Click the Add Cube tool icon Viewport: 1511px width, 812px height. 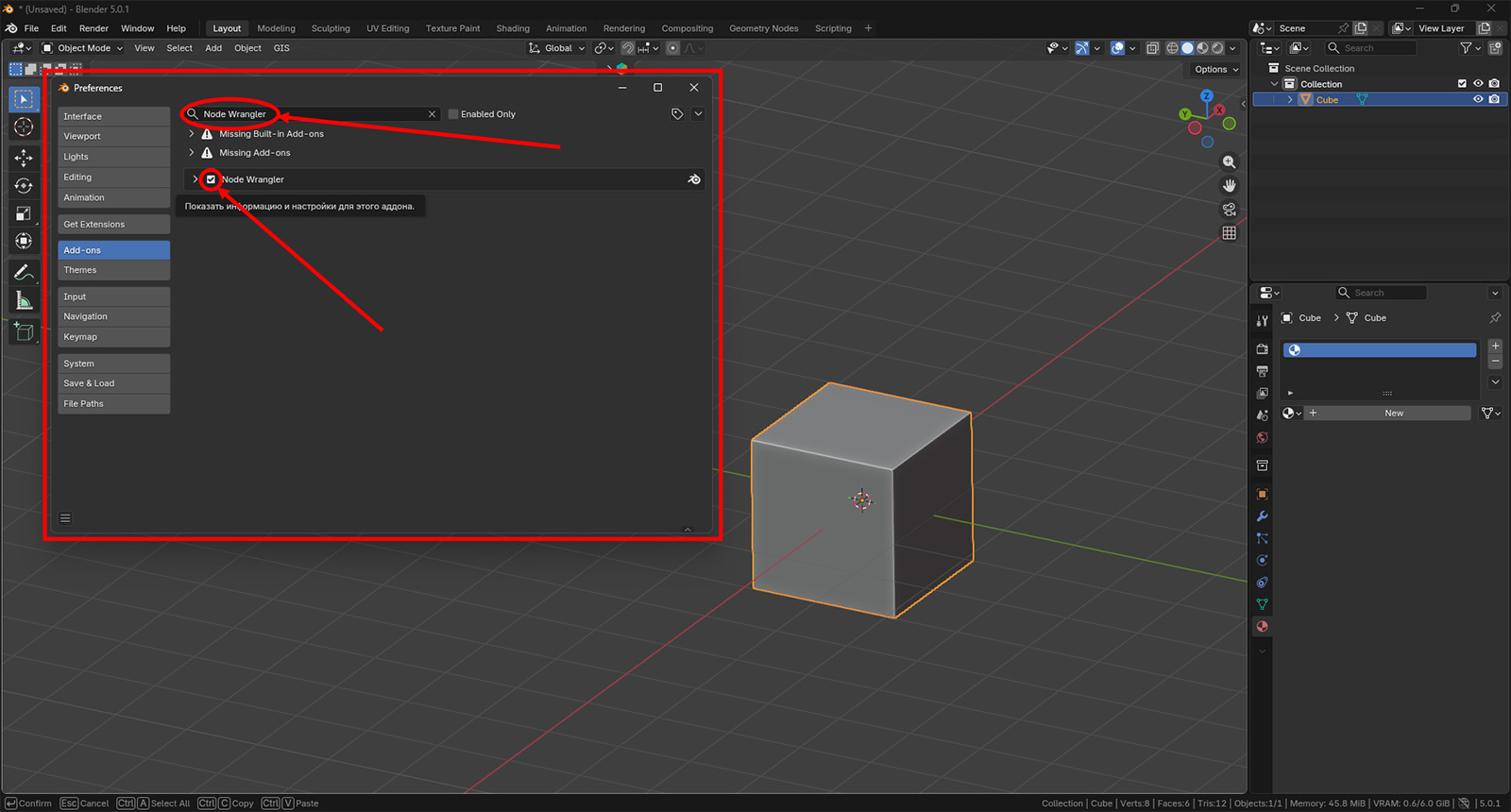pos(24,331)
